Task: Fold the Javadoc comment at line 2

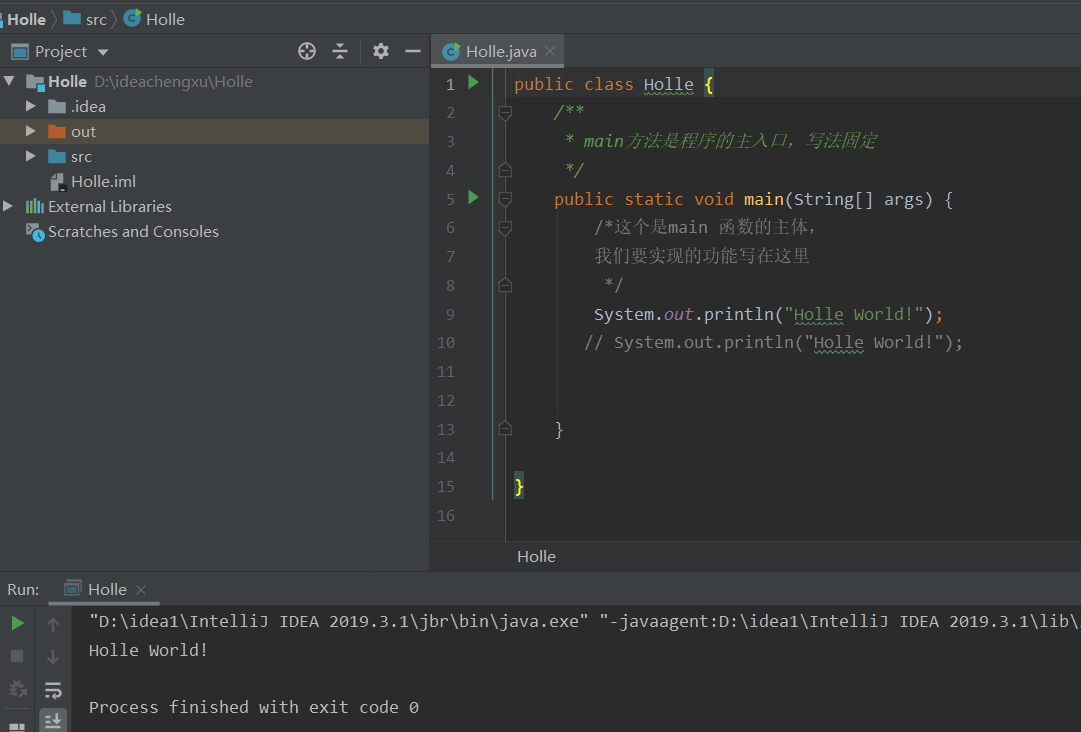Action: pos(505,112)
